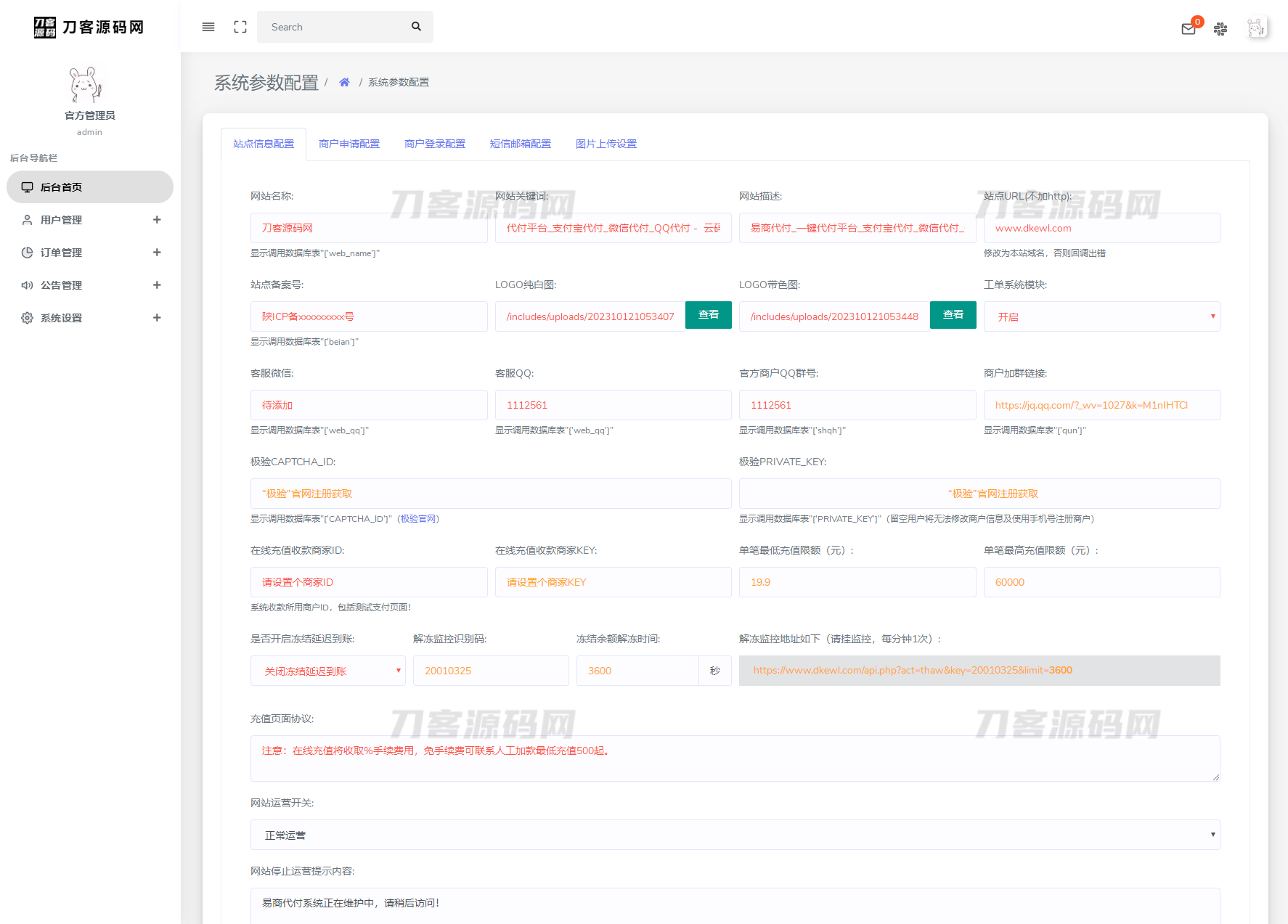The width and height of the screenshot is (1288, 924).
Task: Click the 网站名称 input field
Action: (369, 228)
